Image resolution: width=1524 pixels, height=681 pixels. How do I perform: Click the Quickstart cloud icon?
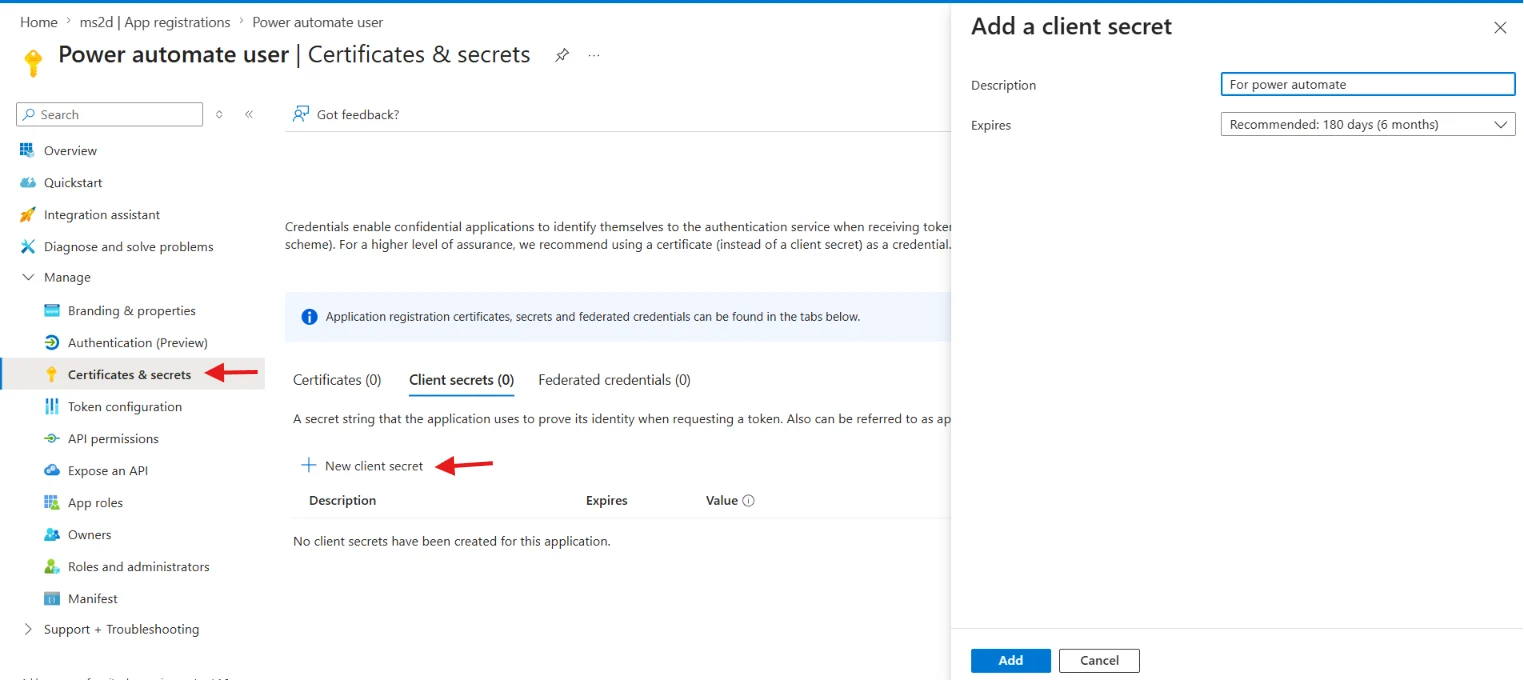(x=27, y=183)
